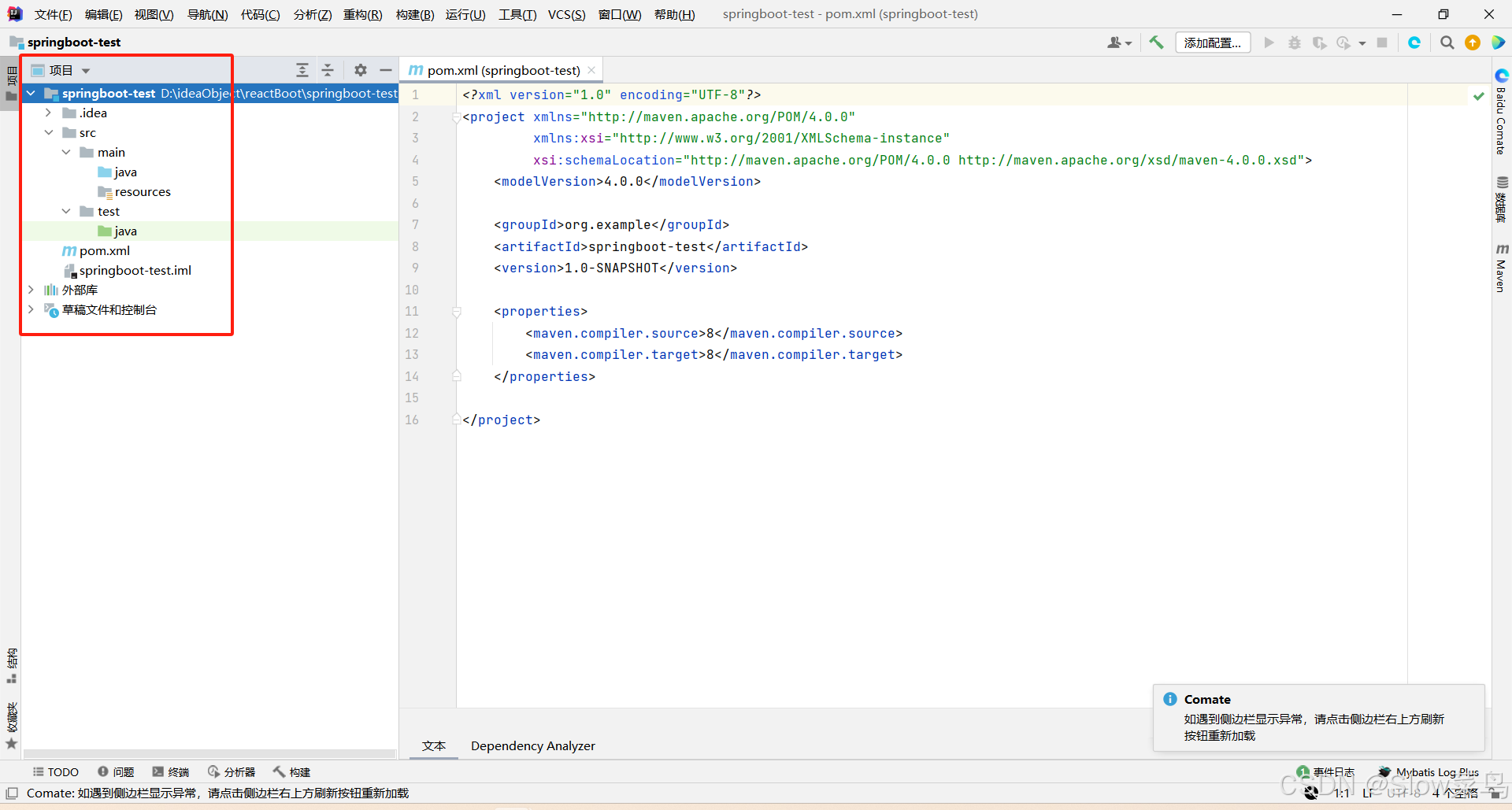Image resolution: width=1512 pixels, height=810 pixels.
Task: Click the Run play arrow icon
Action: tap(1269, 43)
